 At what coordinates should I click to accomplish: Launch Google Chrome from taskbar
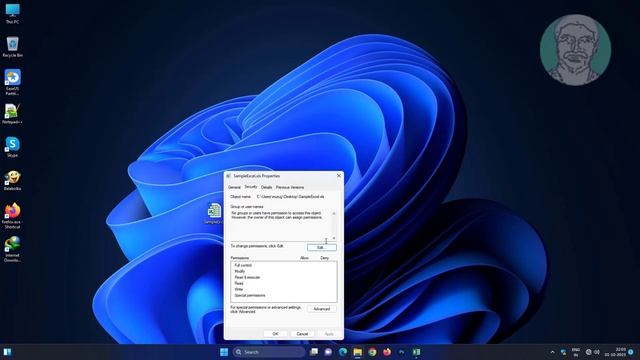372,352
